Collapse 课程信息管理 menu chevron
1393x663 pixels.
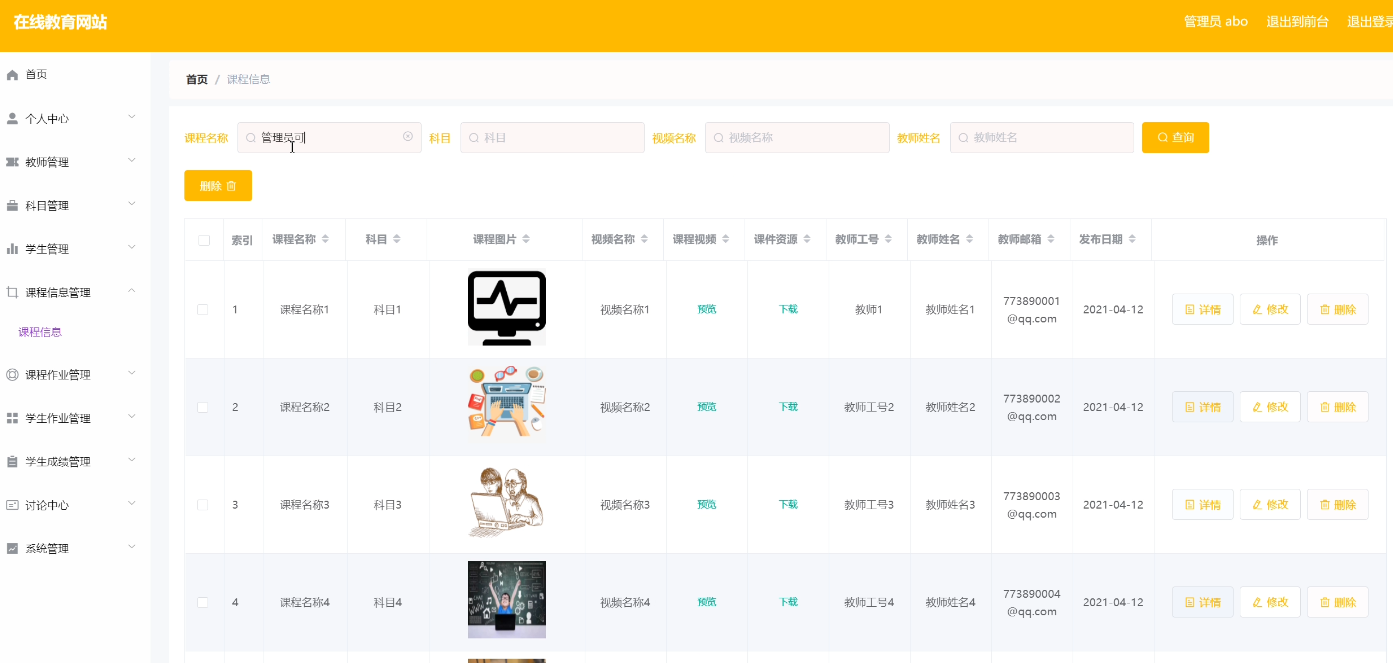(x=132, y=291)
